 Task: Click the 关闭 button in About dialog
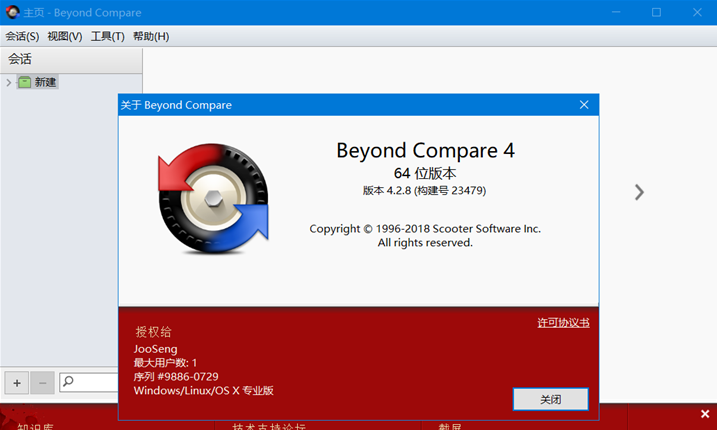coord(551,399)
